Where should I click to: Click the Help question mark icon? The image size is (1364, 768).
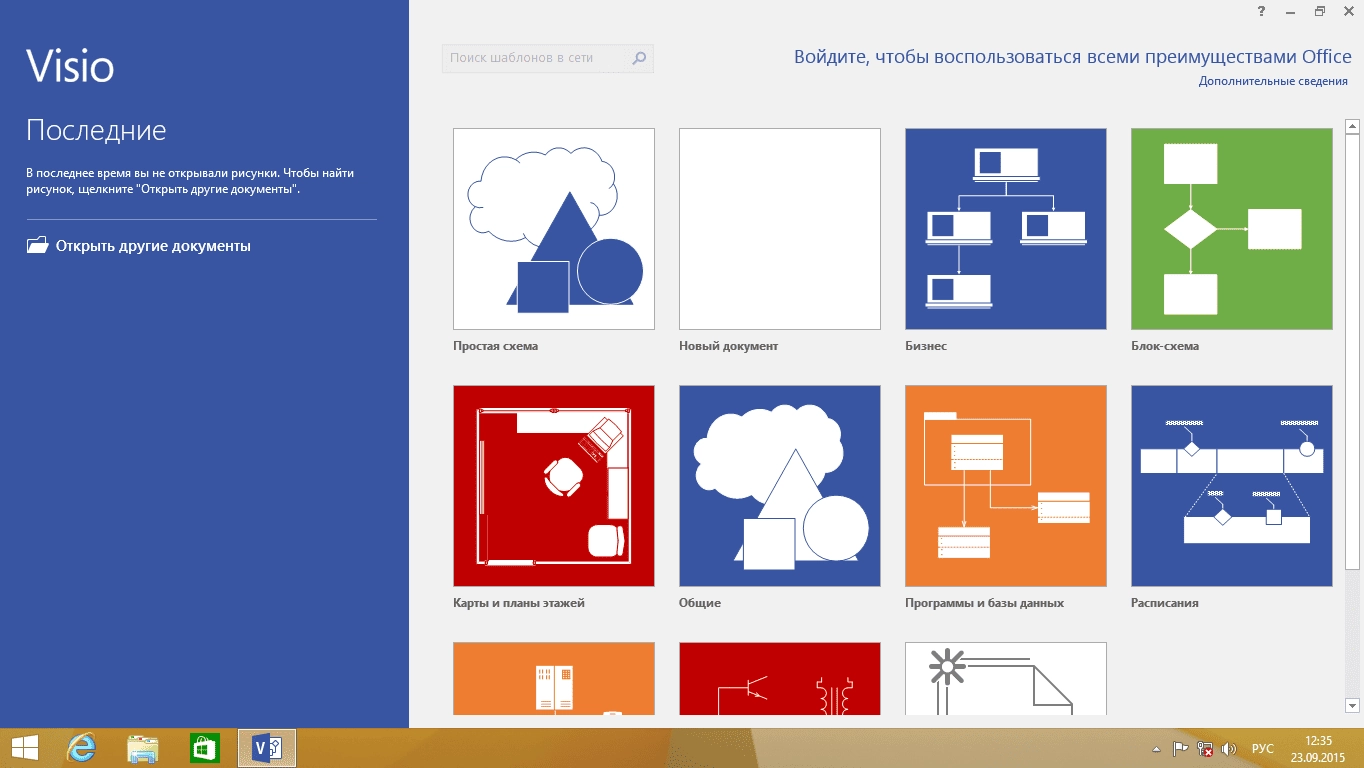[x=1262, y=11]
